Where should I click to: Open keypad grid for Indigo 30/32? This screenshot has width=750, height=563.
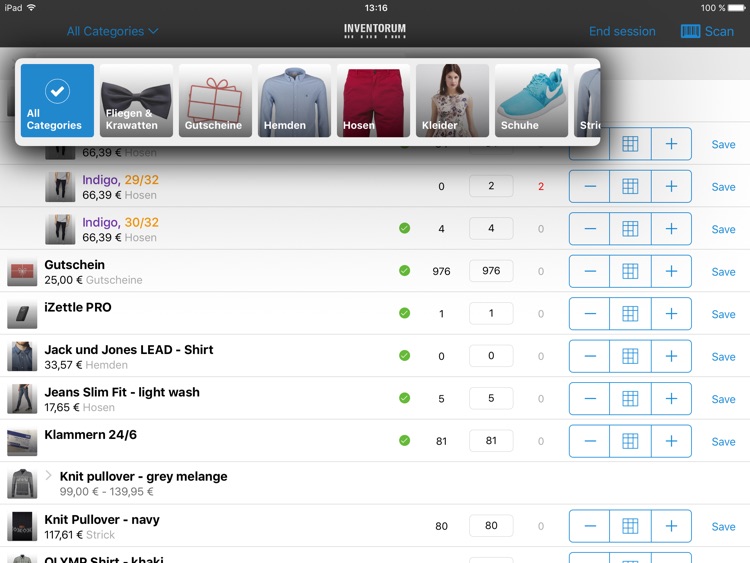pos(630,229)
